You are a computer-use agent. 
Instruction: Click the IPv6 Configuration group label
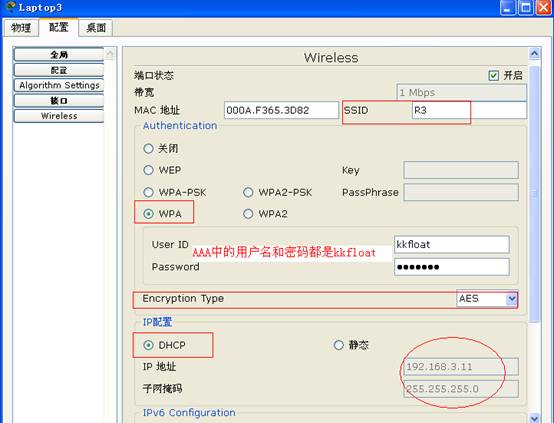[x=189, y=412]
